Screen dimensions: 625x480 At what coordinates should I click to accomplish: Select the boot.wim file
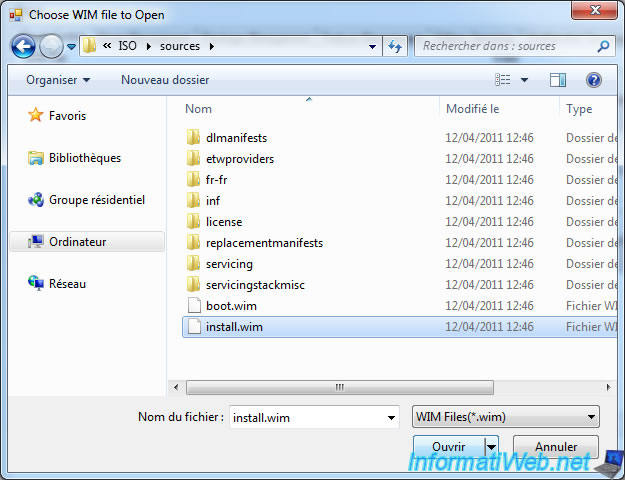point(231,306)
